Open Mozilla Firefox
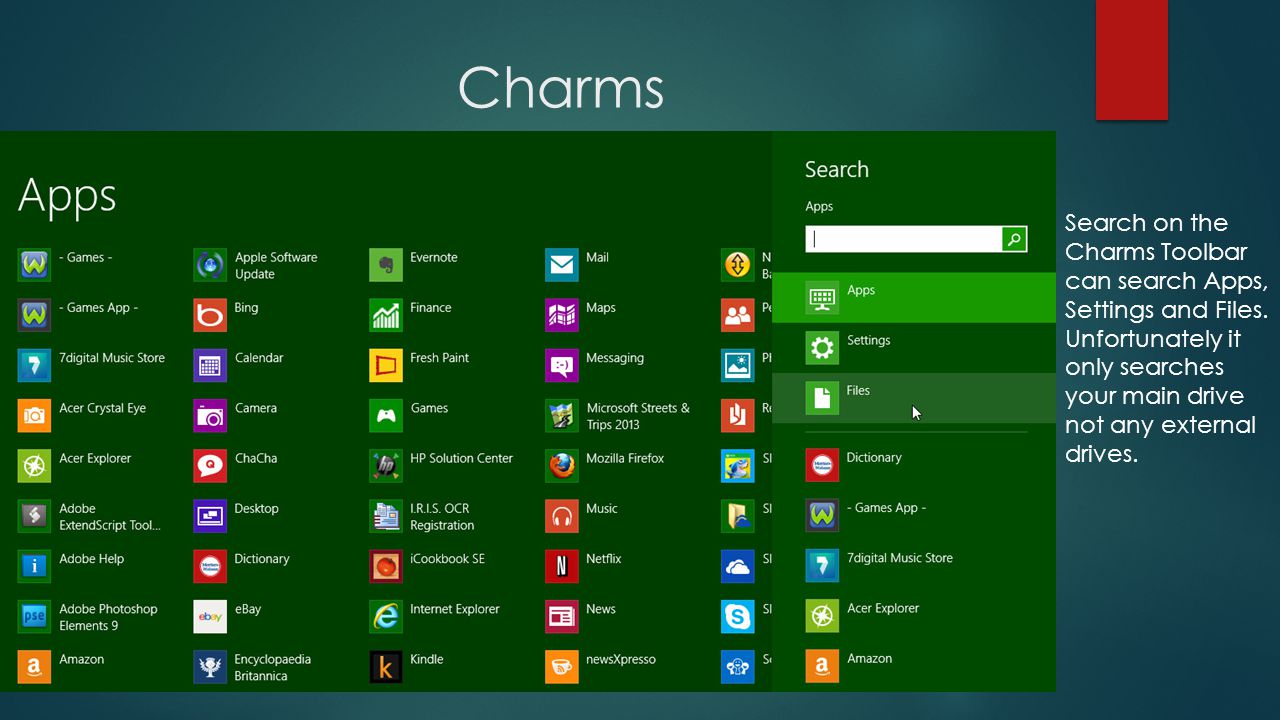1280x720 pixels. click(606, 466)
